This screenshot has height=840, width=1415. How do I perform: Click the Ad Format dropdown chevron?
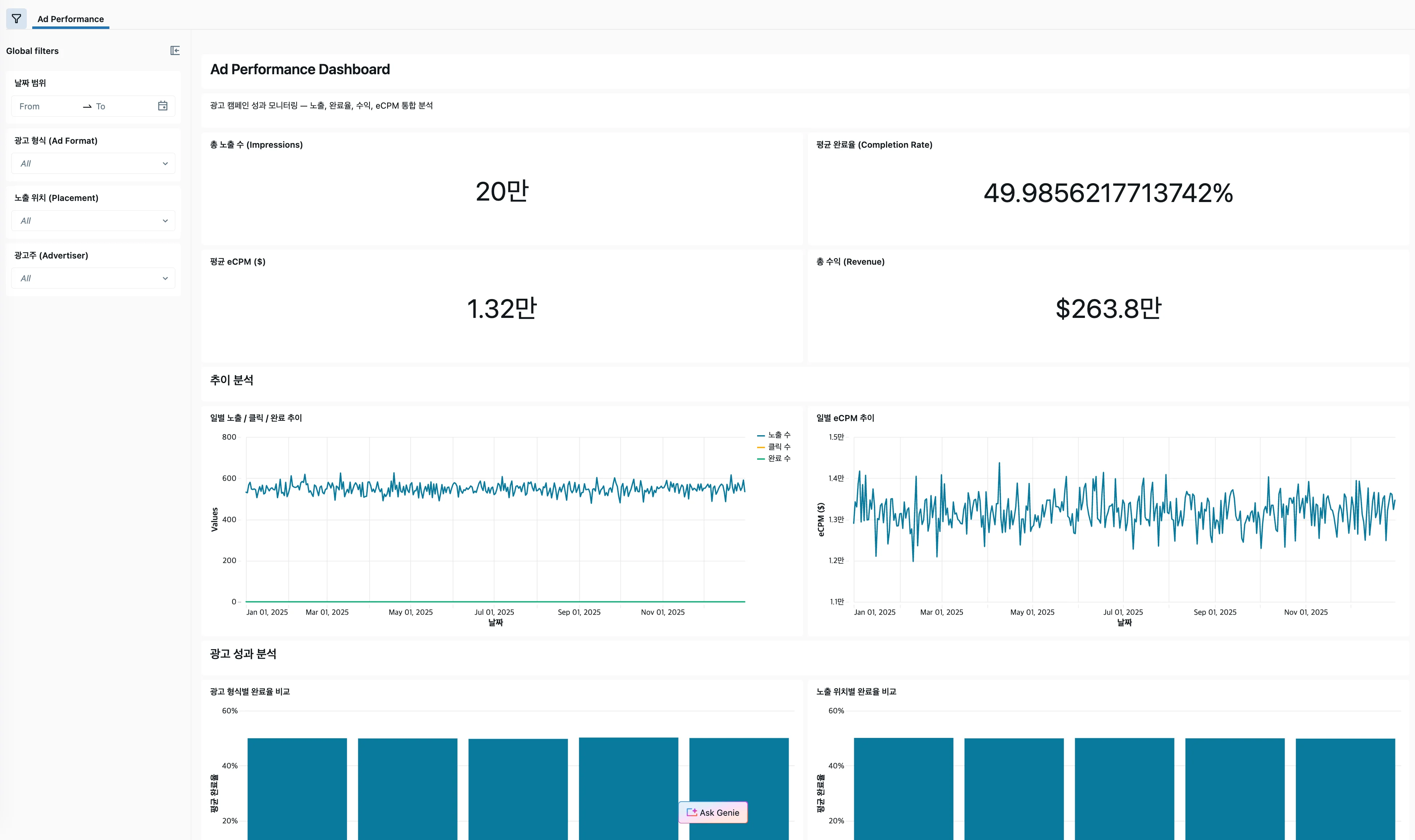click(165, 164)
